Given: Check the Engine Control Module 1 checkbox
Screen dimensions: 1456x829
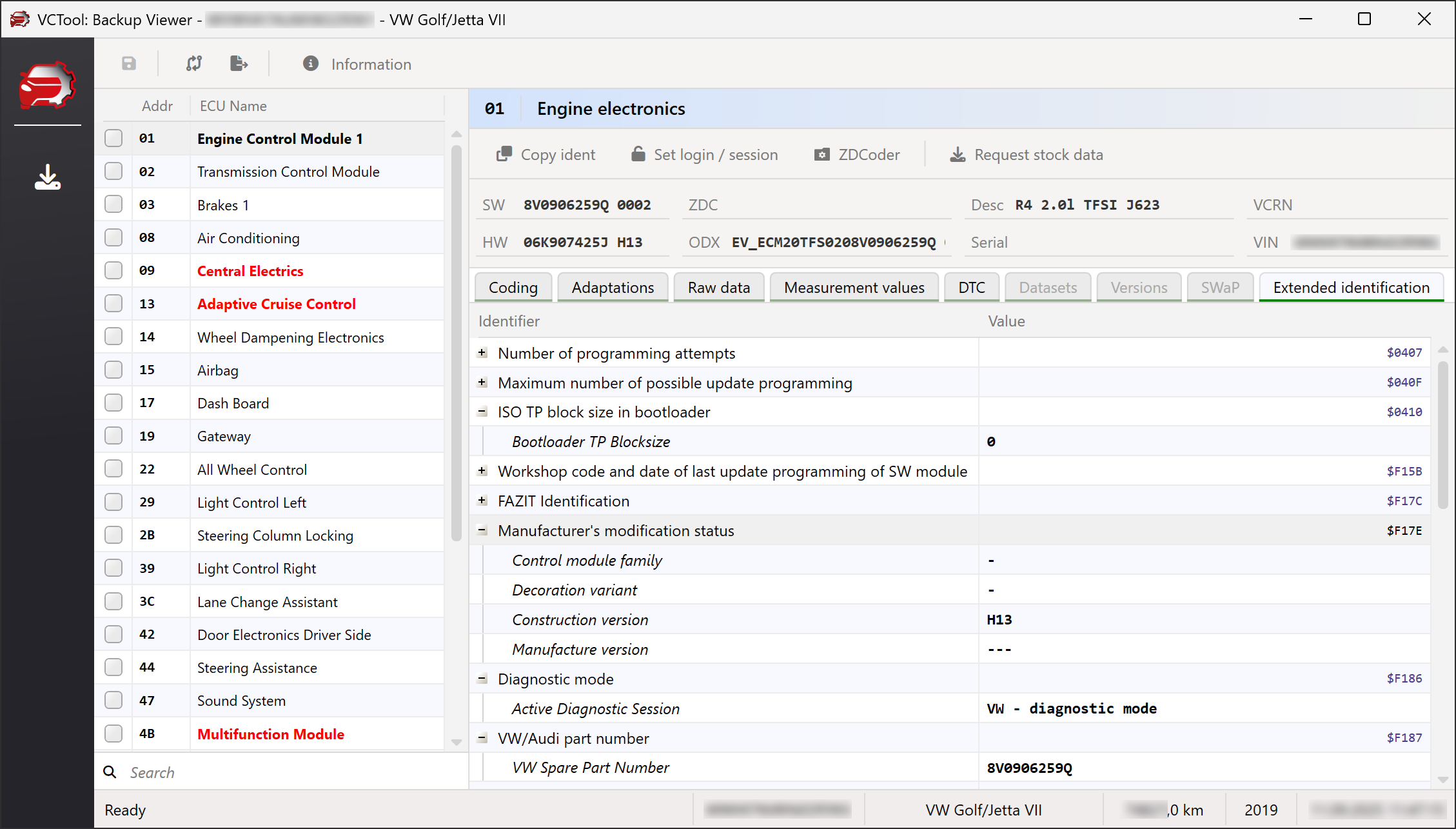Looking at the screenshot, I should click(x=113, y=138).
